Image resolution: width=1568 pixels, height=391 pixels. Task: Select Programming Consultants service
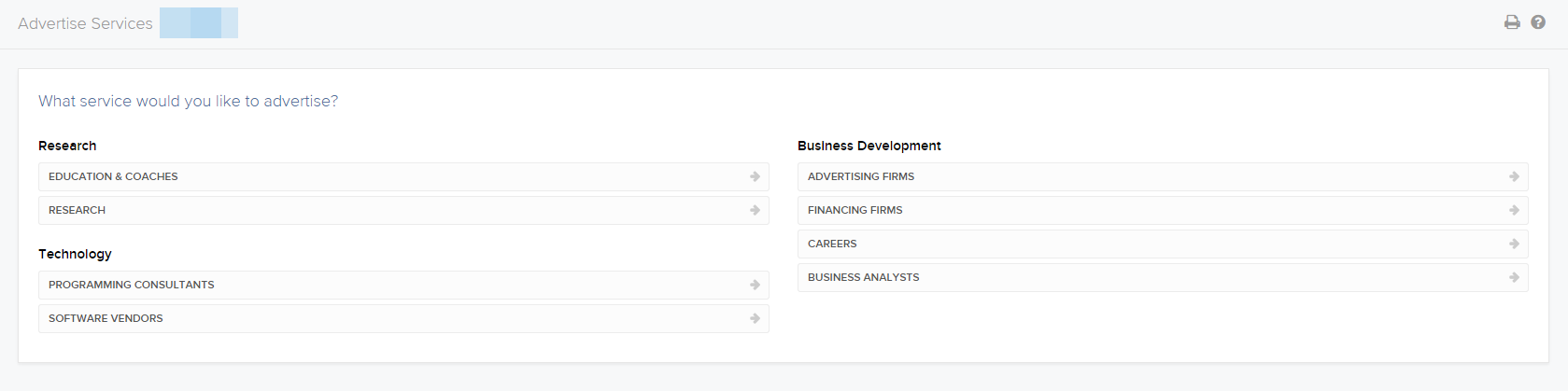point(403,285)
